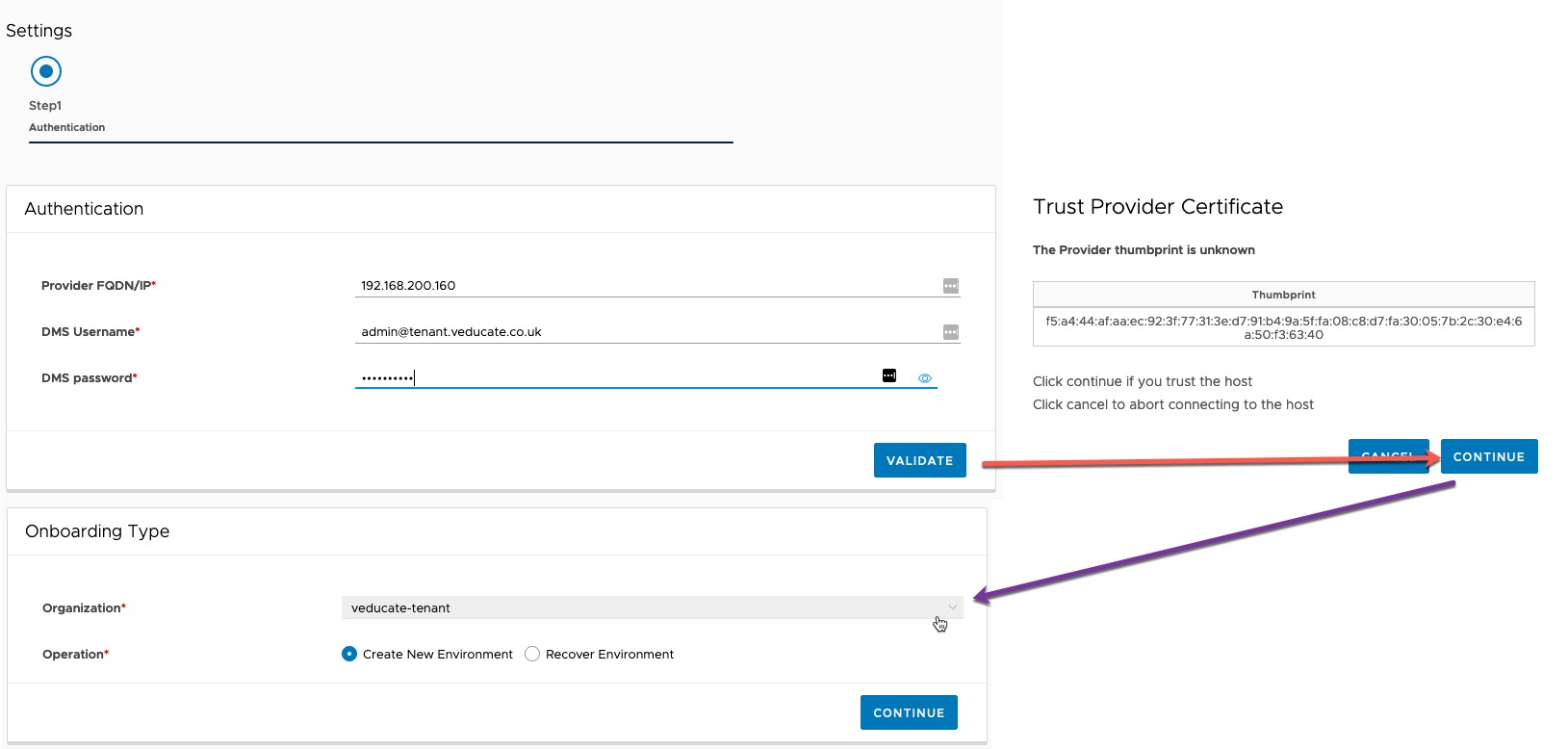Click password manager icon in Provider FQDN/IP field
Image resolution: width=1568 pixels, height=749 pixels.
(951, 286)
